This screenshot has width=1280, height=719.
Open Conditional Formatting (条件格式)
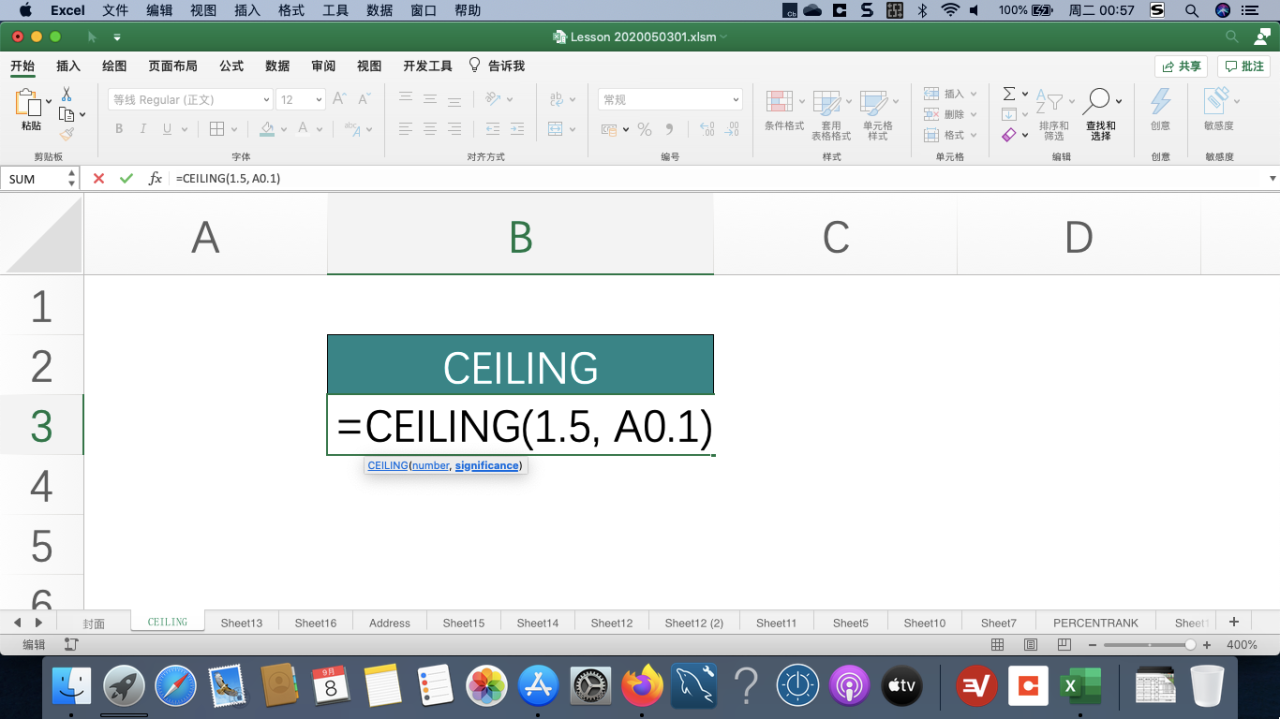pyautogui.click(x=784, y=110)
